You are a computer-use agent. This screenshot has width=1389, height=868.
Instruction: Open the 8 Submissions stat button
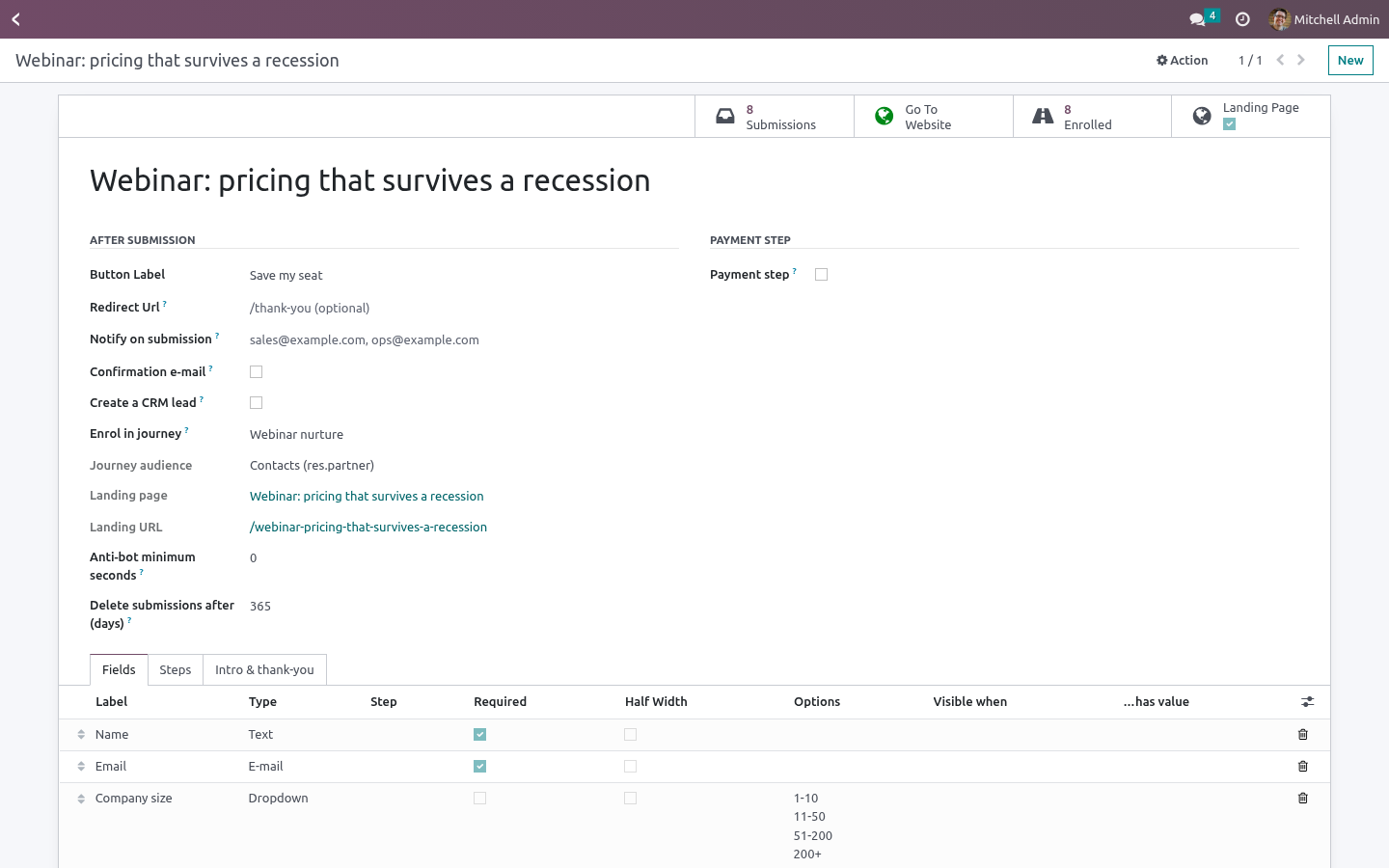click(775, 117)
